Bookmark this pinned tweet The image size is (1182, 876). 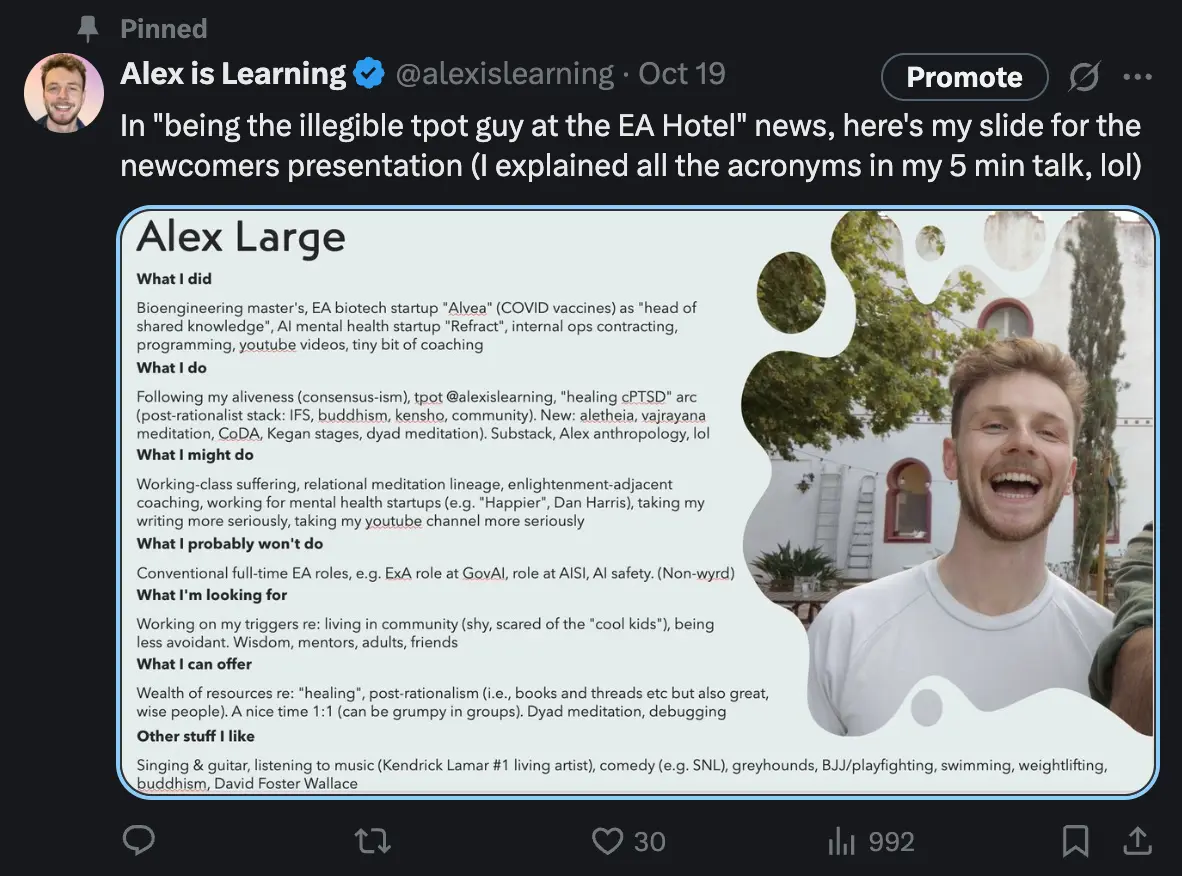pos(1075,841)
